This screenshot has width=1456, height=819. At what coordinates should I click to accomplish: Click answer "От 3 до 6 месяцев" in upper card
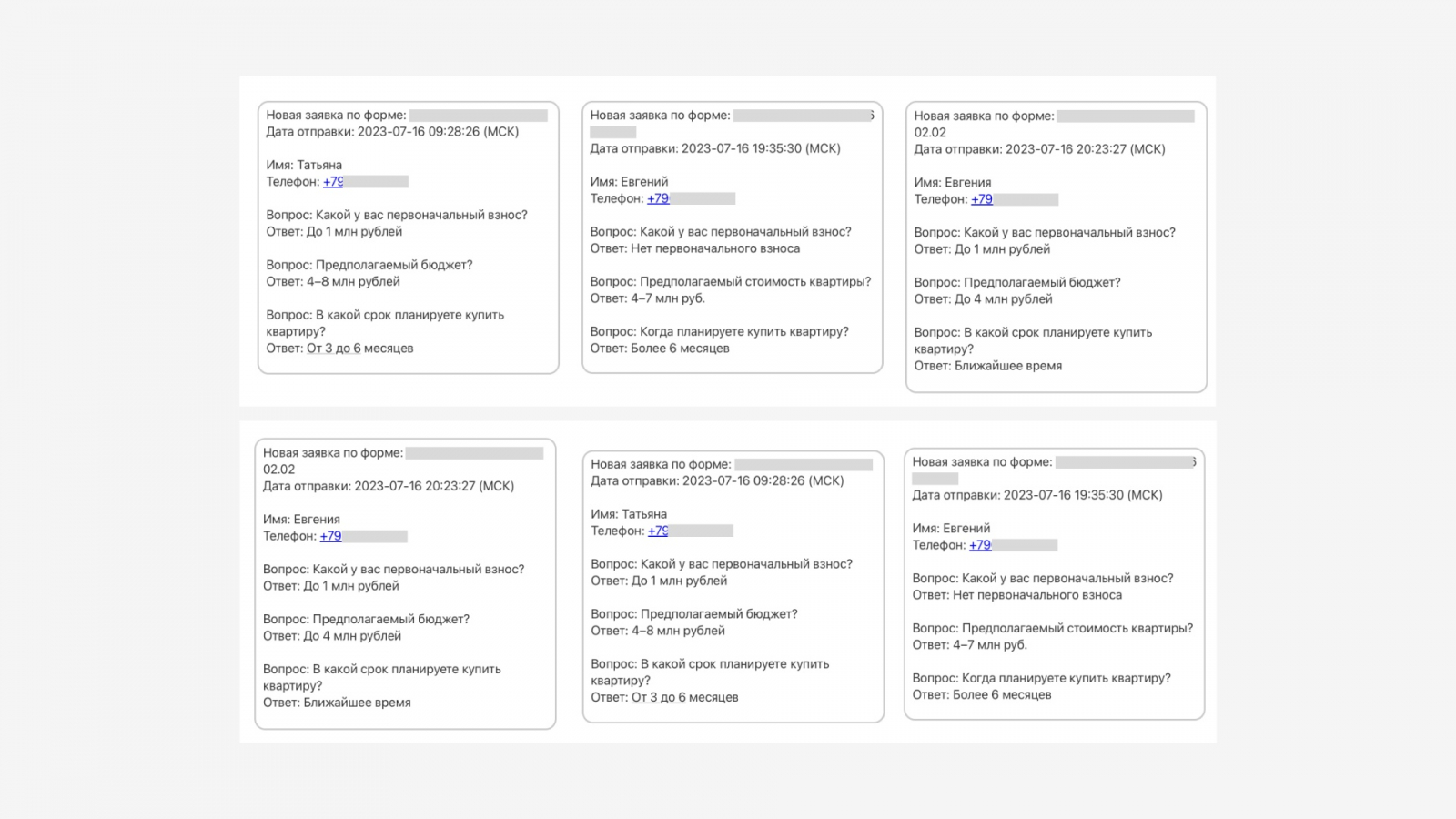tap(359, 349)
